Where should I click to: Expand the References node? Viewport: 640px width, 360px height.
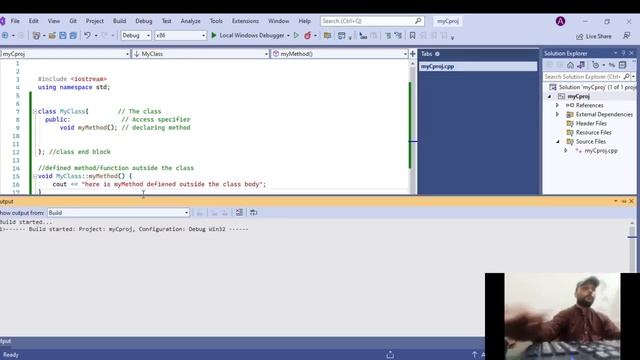(x=558, y=105)
